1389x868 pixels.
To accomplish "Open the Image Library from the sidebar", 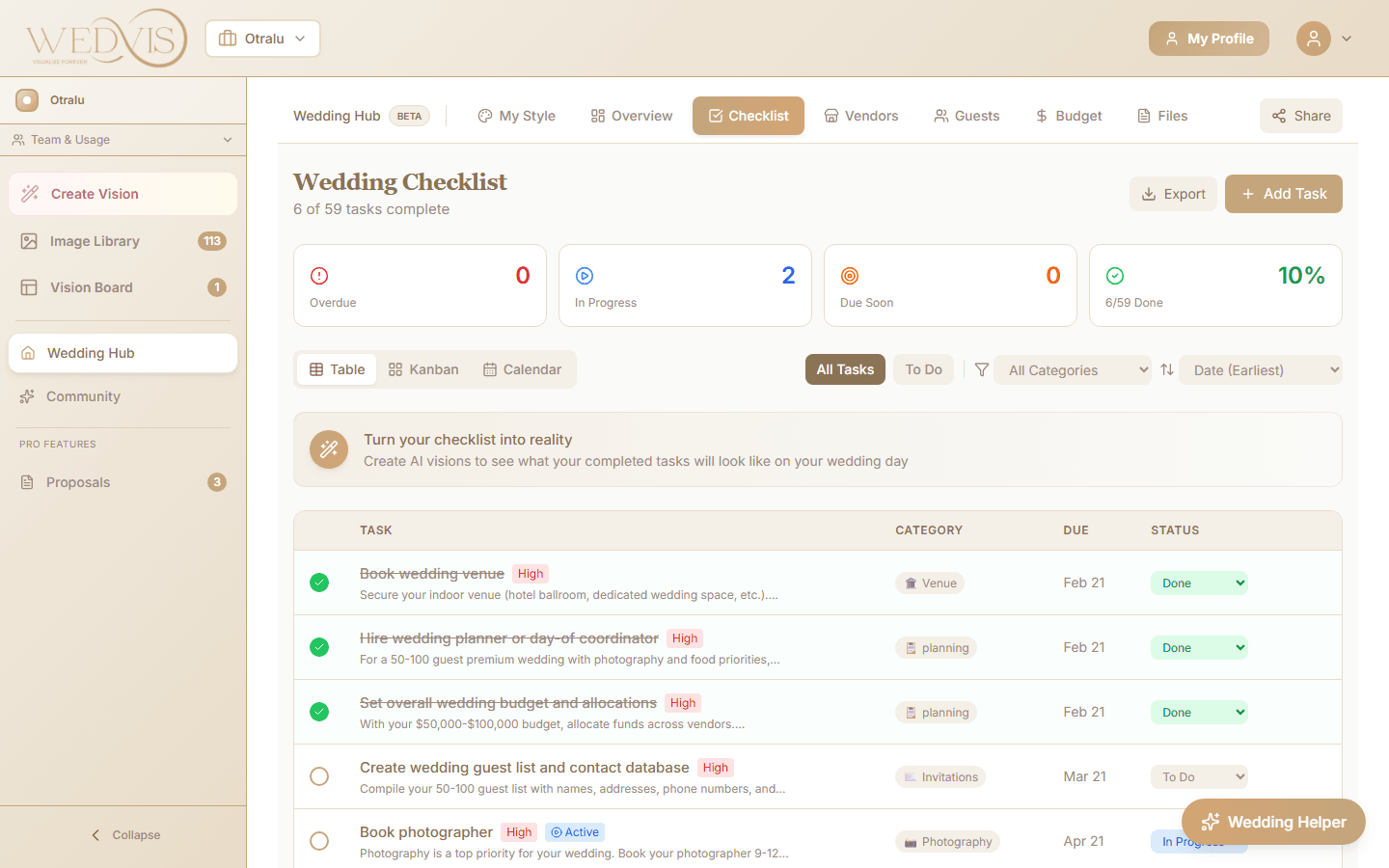I will click(x=30, y=240).
